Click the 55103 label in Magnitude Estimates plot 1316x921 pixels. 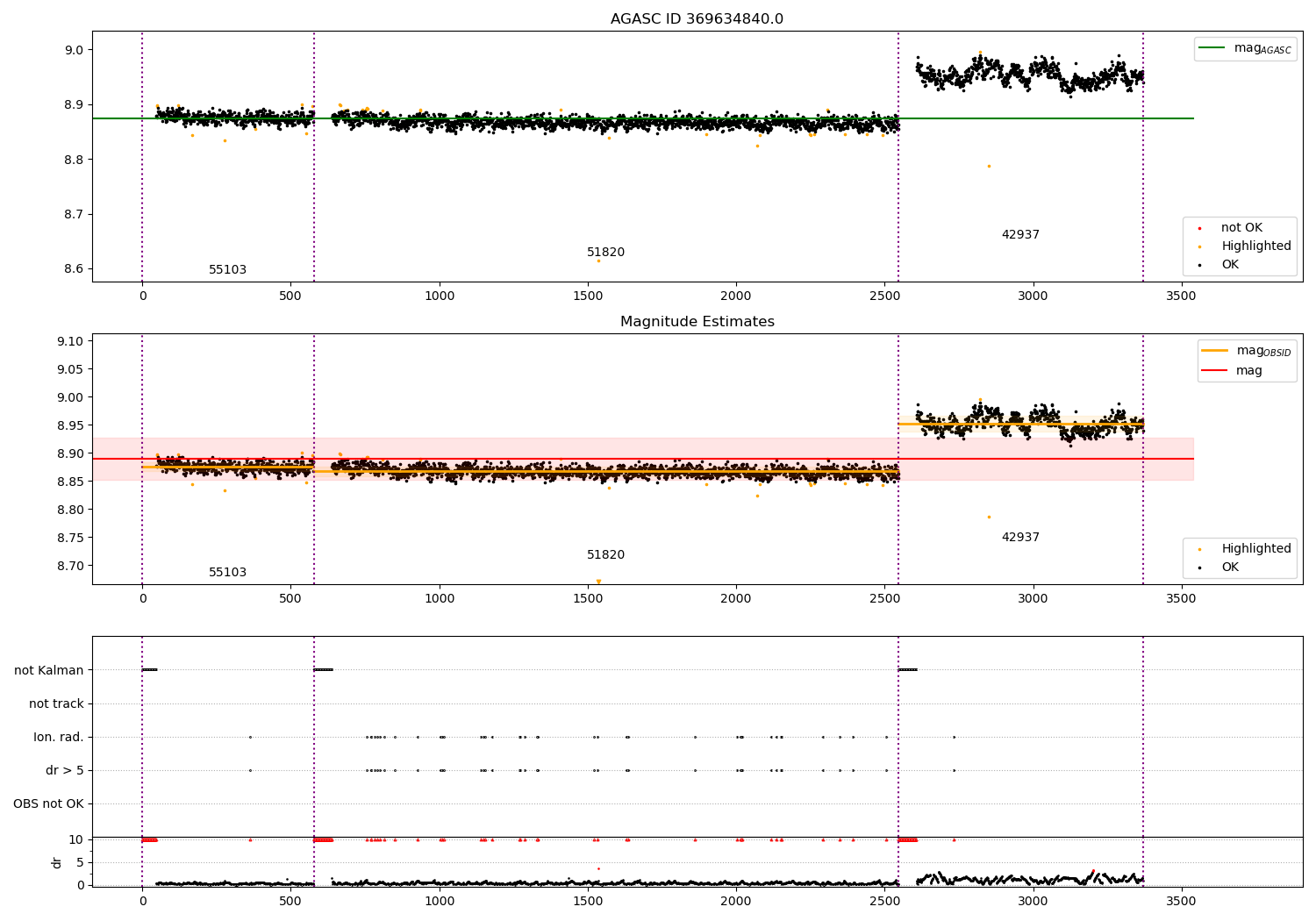pyautogui.click(x=227, y=573)
